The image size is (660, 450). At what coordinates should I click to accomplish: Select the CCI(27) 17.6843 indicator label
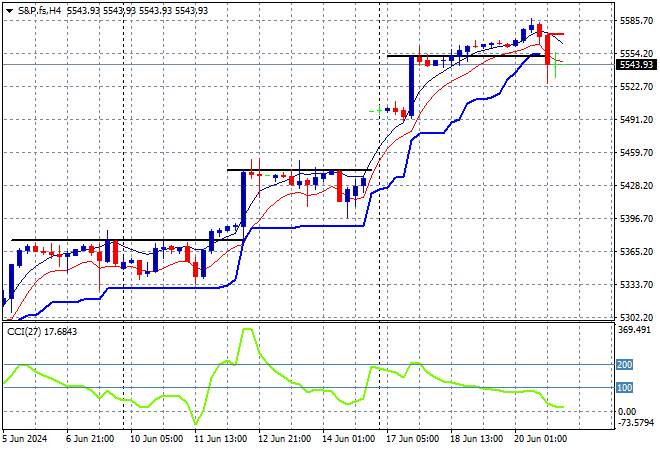(x=42, y=332)
